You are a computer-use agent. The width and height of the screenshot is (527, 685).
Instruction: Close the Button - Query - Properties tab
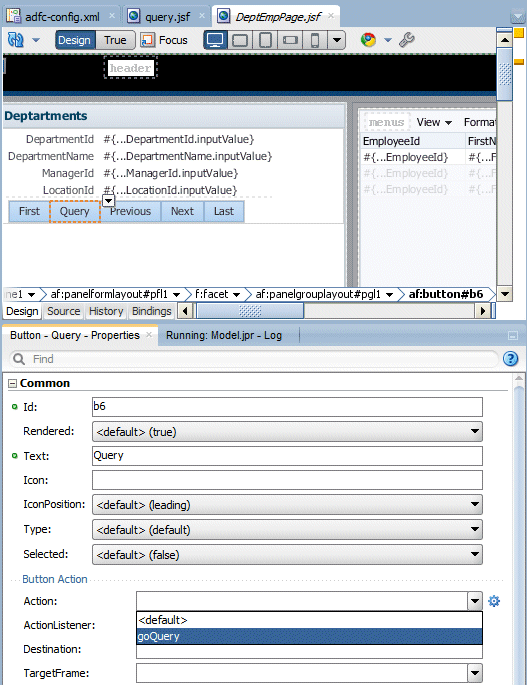pyautogui.click(x=149, y=334)
